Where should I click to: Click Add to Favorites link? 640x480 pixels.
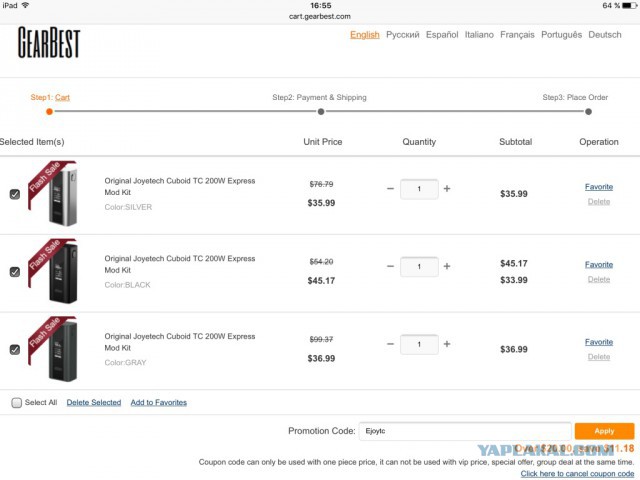(159, 402)
